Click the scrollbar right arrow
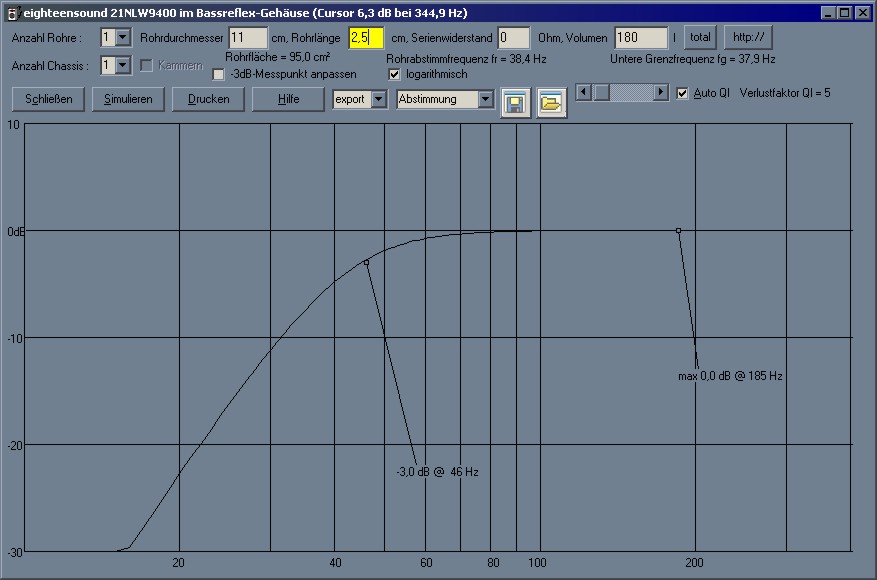Image resolution: width=877 pixels, height=580 pixels. [660, 92]
